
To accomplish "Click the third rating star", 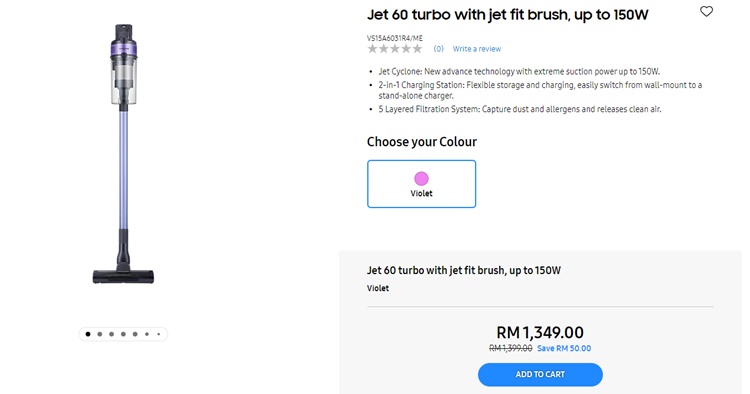I will pos(395,48).
